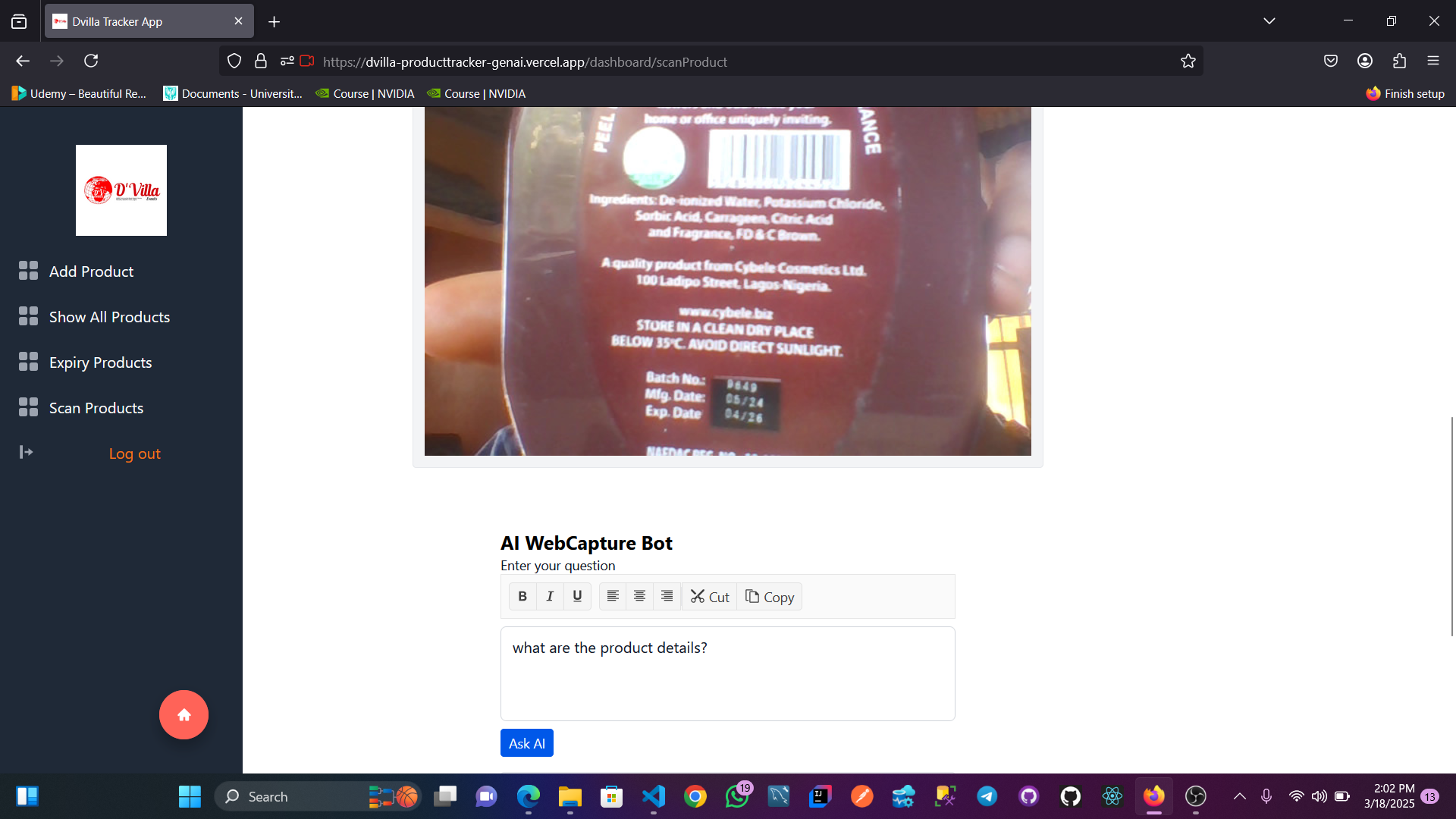Click the Copy button in editor toolbar

pos(770,597)
